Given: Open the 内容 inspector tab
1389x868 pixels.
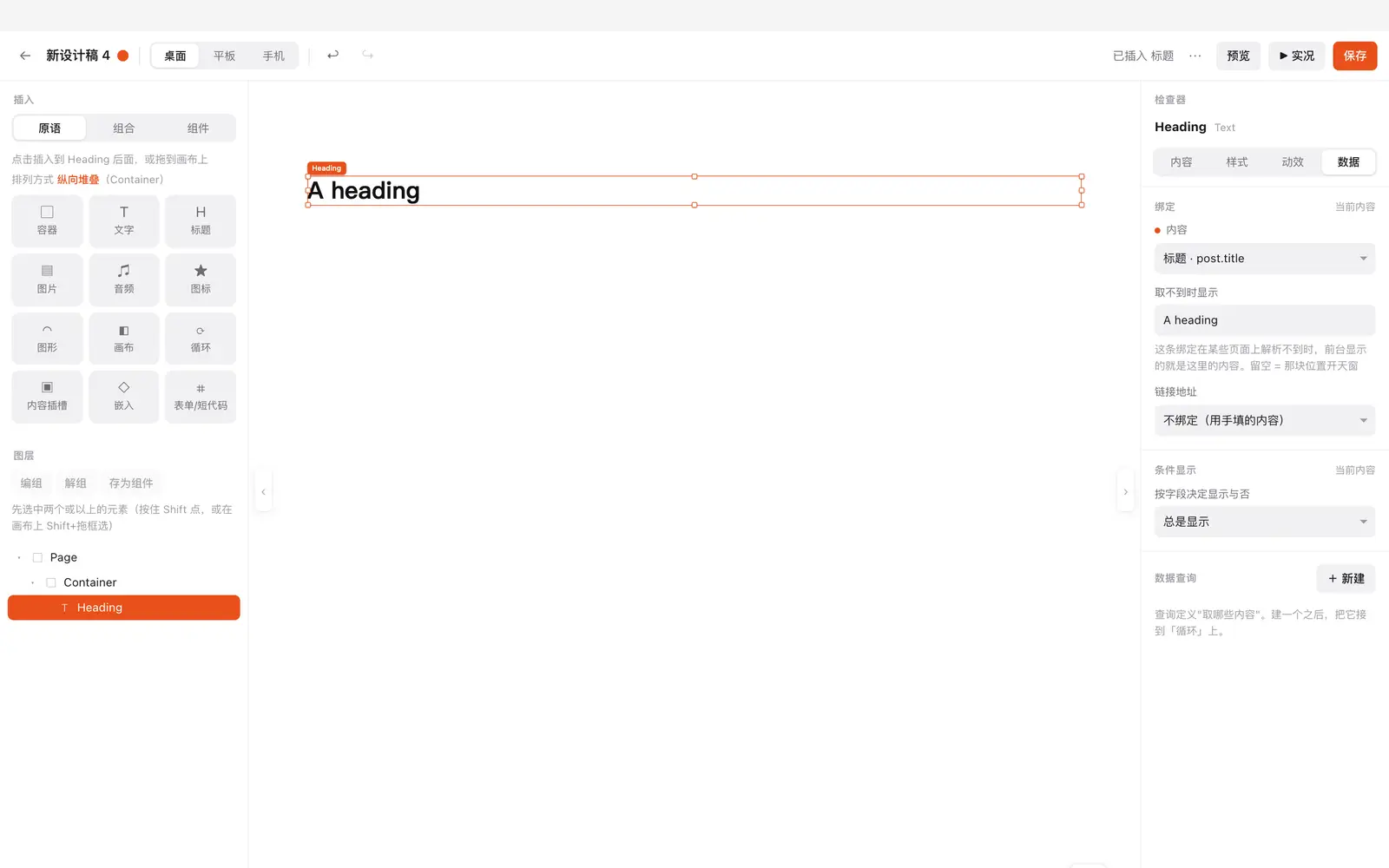Looking at the screenshot, I should coord(1182,162).
